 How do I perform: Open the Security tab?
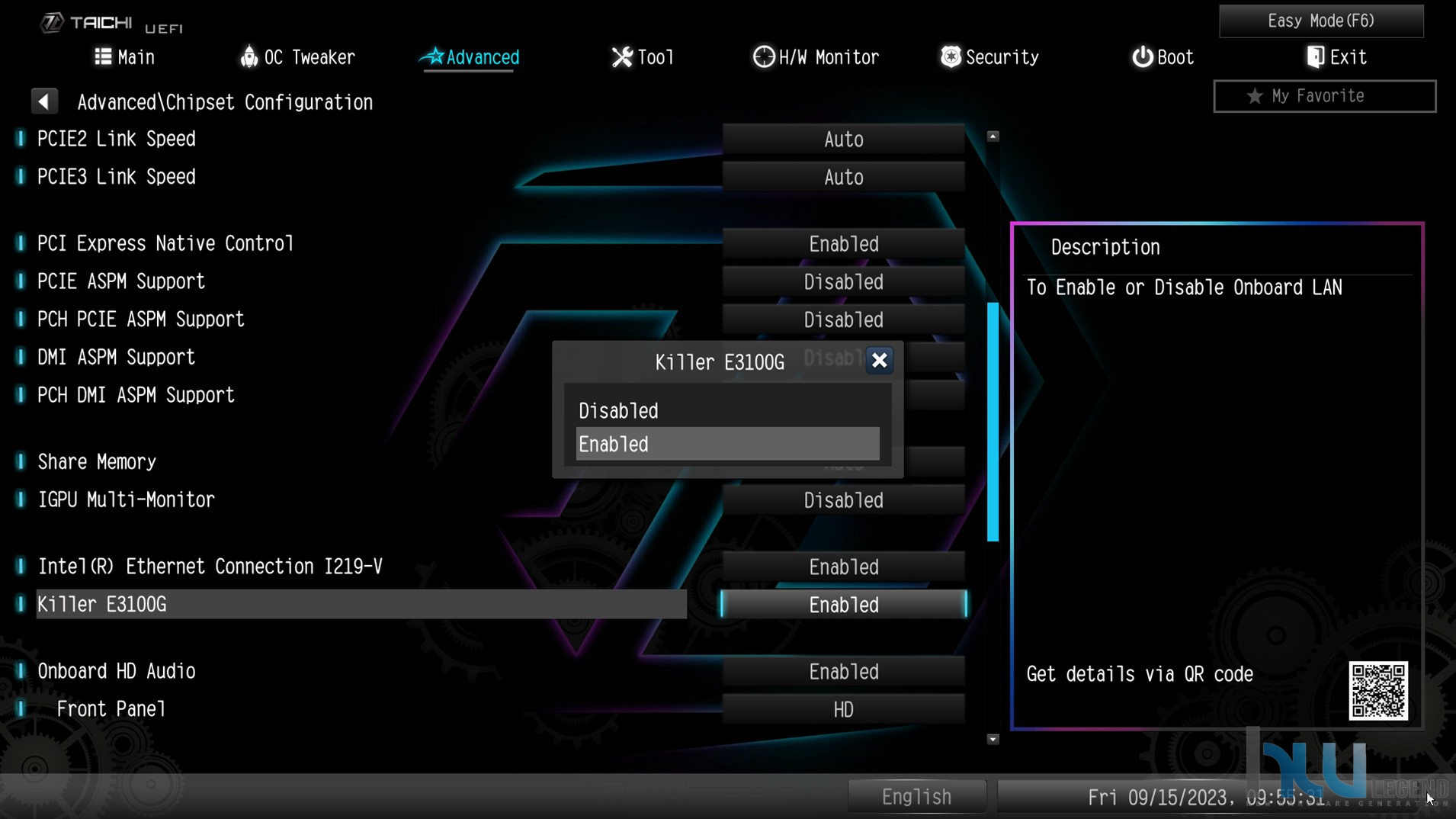[x=989, y=57]
